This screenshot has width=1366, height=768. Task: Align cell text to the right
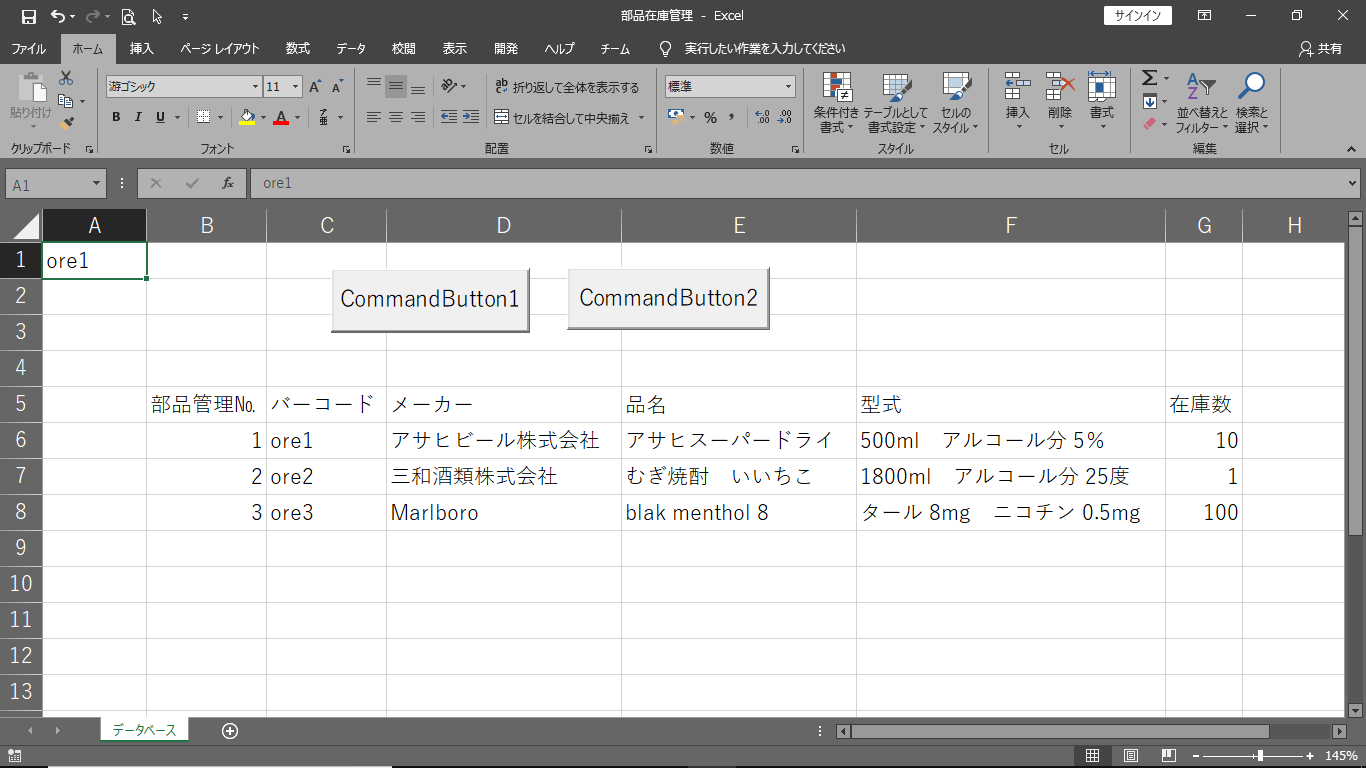418,117
